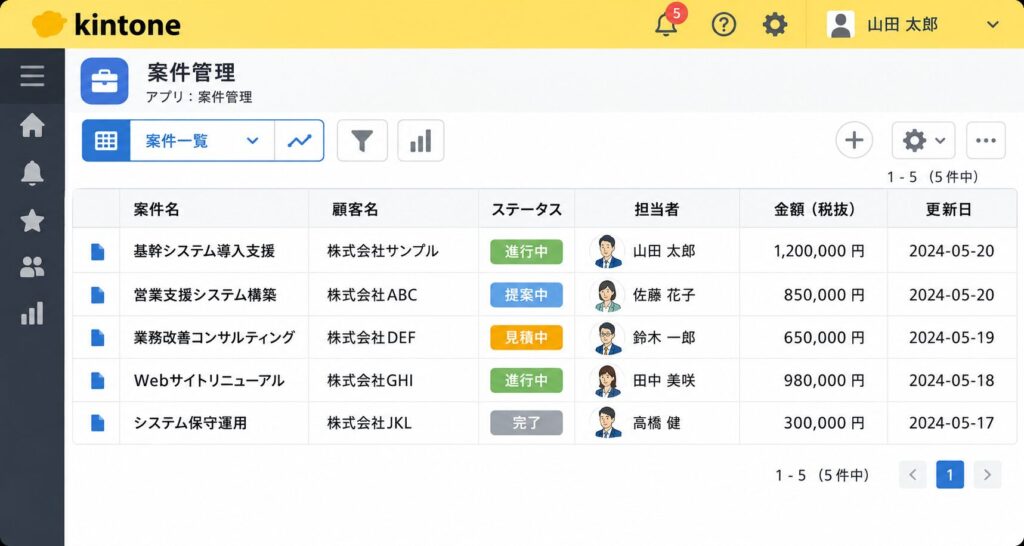Open the notifications bell in the header

point(666,25)
